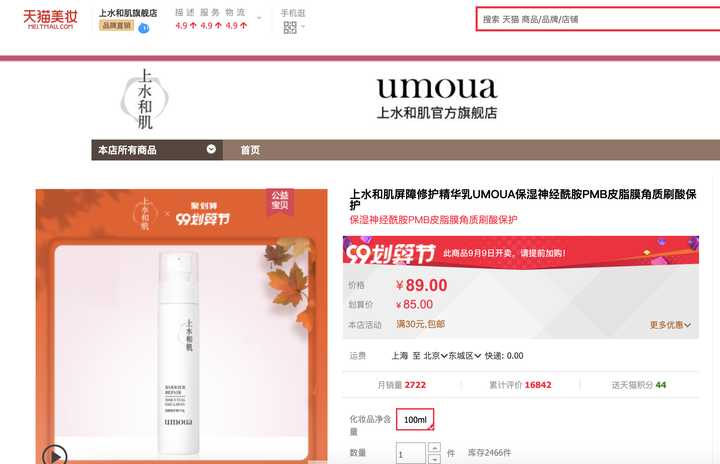The height and width of the screenshot is (464, 720).
Task: Click the umoua brand banner logo
Action: pyautogui.click(x=437, y=98)
